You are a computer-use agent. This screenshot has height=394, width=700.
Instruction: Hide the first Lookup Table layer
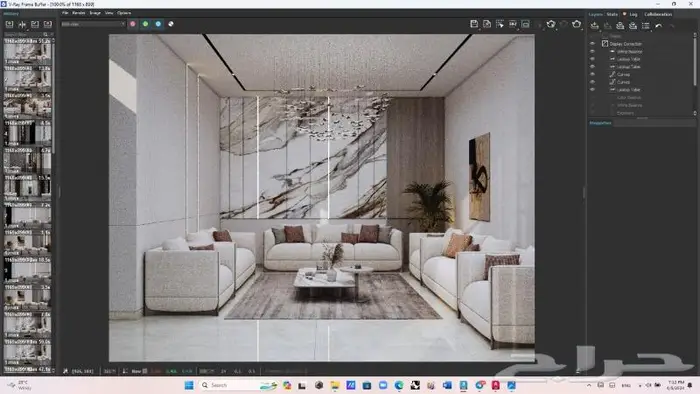pos(592,59)
